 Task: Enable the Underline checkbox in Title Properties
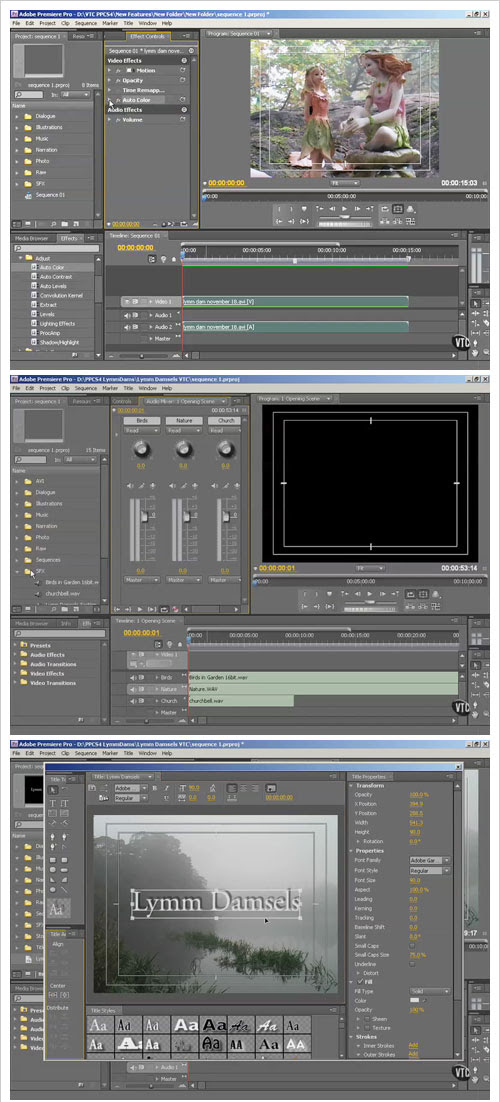(412, 964)
